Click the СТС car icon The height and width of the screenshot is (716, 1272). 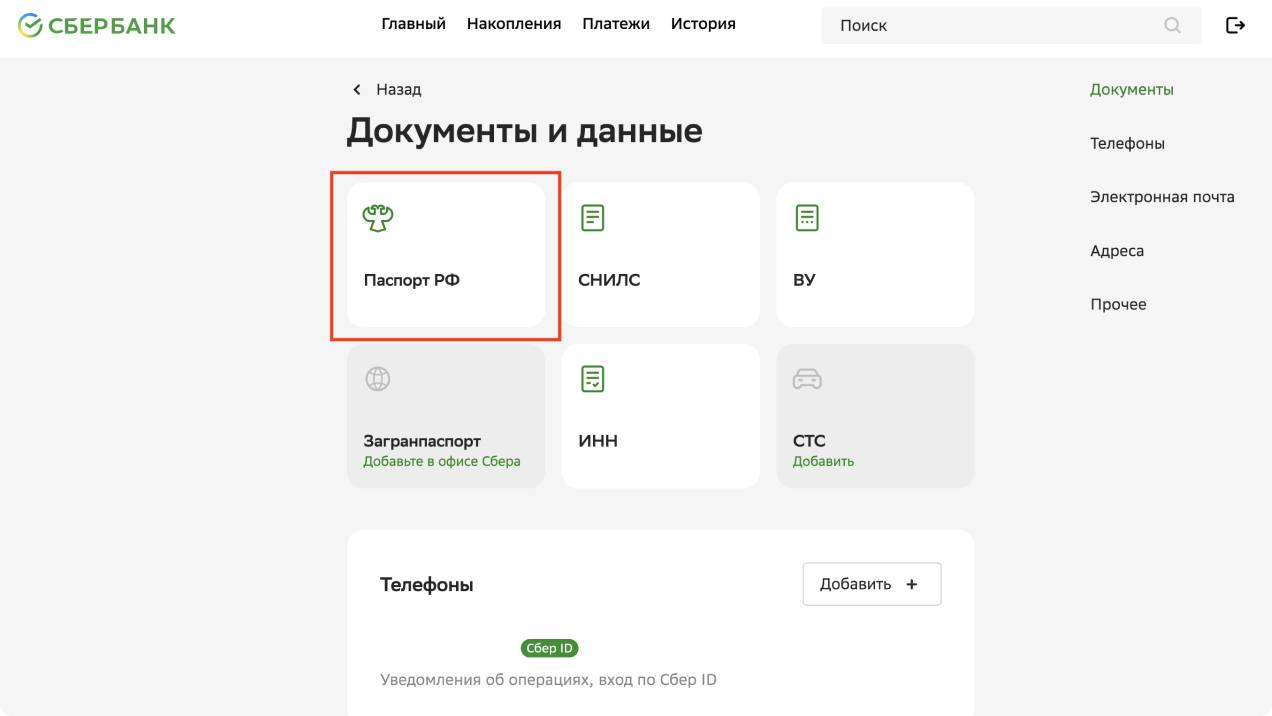click(807, 379)
